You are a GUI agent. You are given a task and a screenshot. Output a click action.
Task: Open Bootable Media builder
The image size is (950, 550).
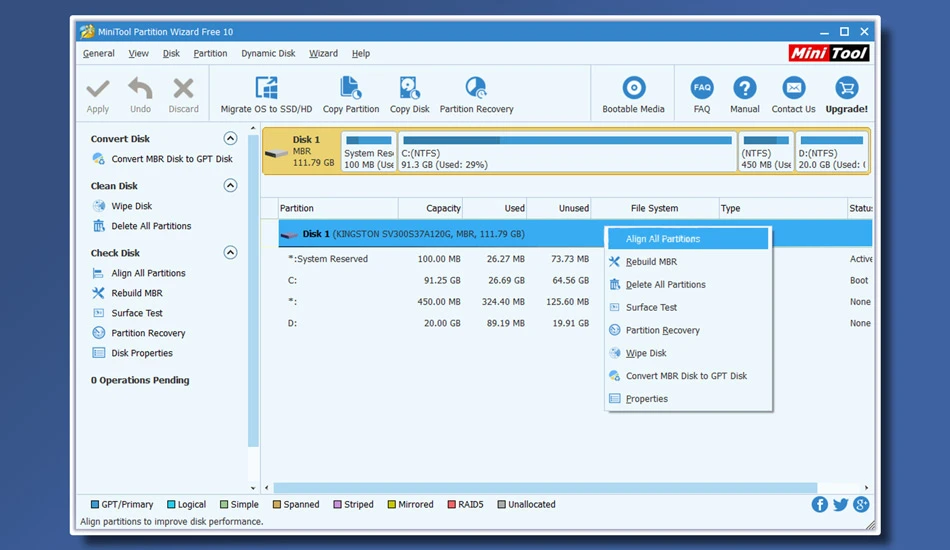point(633,94)
